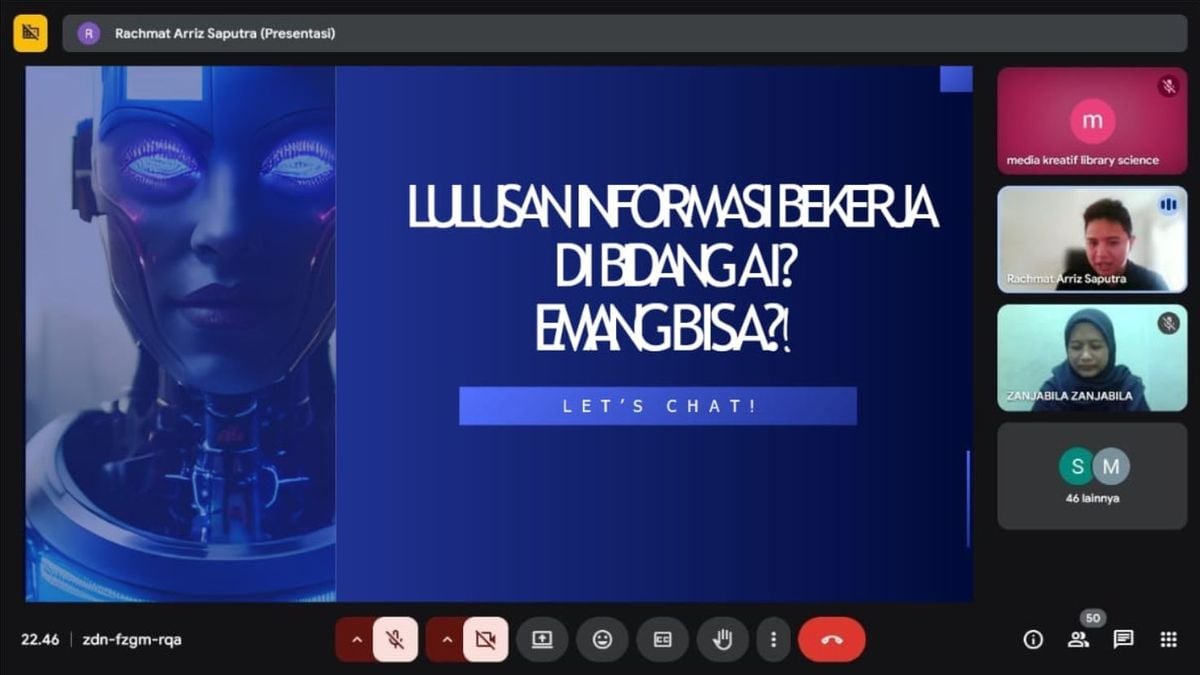Select Rachmat Arriz Saputra presentation label
The image size is (1200, 675).
click(225, 33)
